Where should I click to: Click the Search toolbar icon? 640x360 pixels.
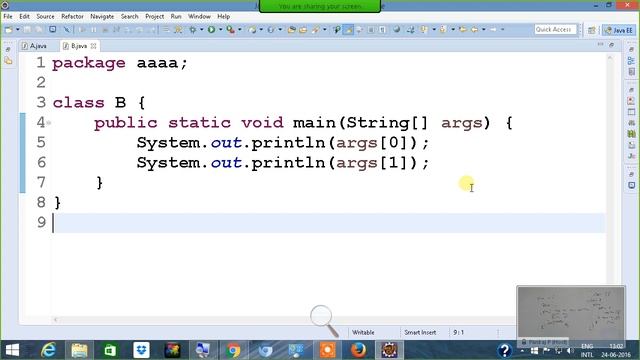coord(316,30)
